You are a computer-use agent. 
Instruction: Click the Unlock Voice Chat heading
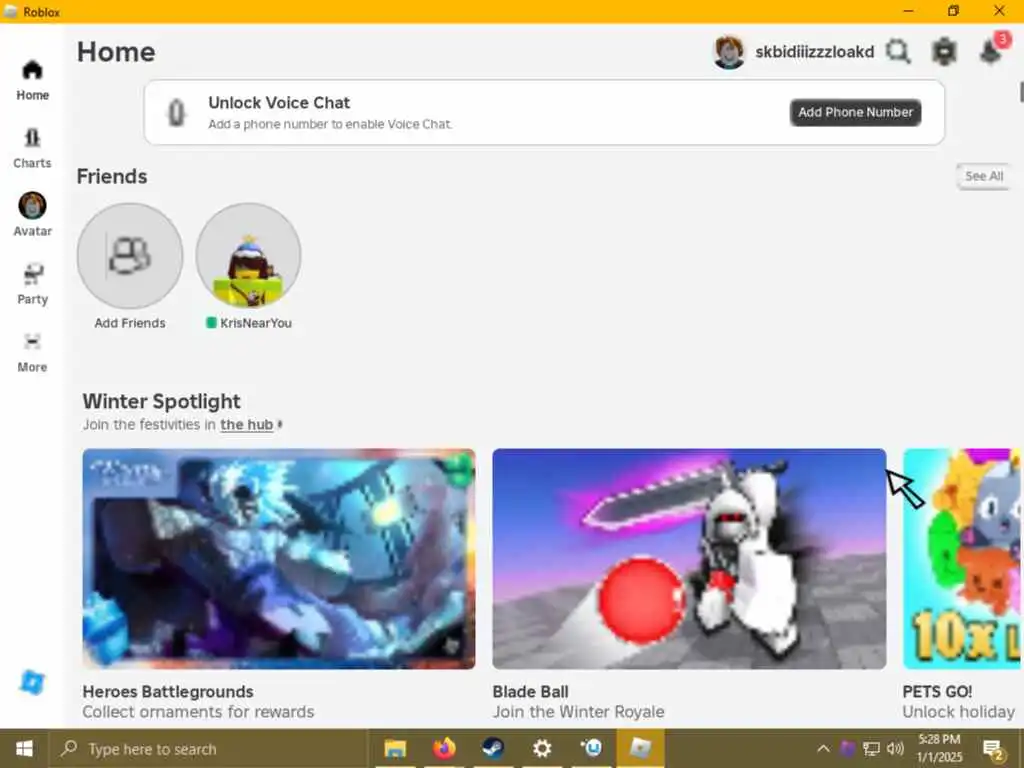tap(279, 103)
